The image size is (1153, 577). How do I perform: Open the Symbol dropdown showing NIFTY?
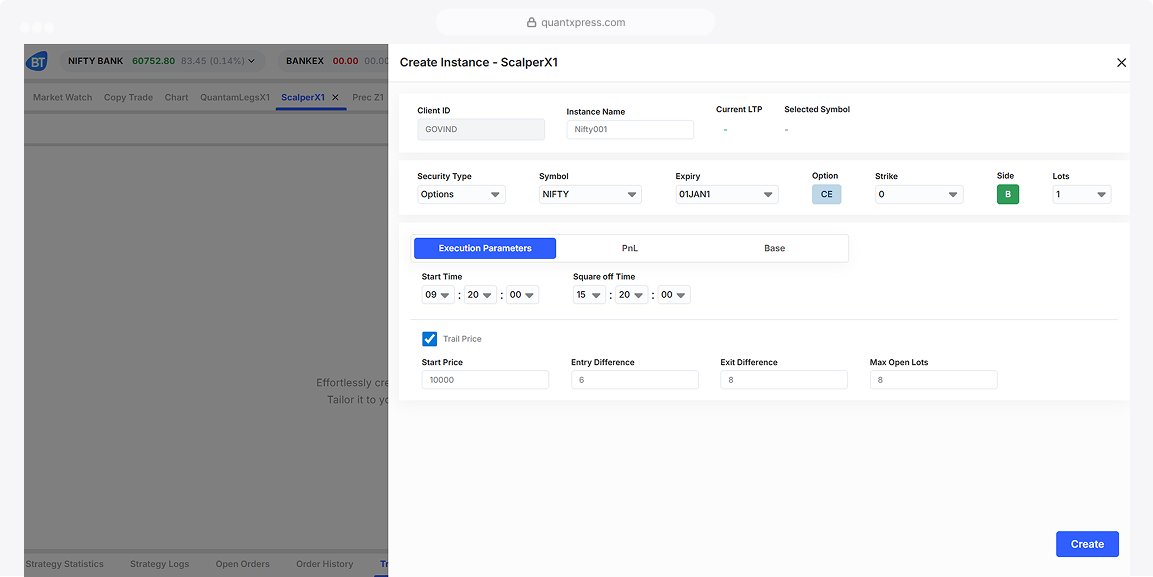pos(590,194)
